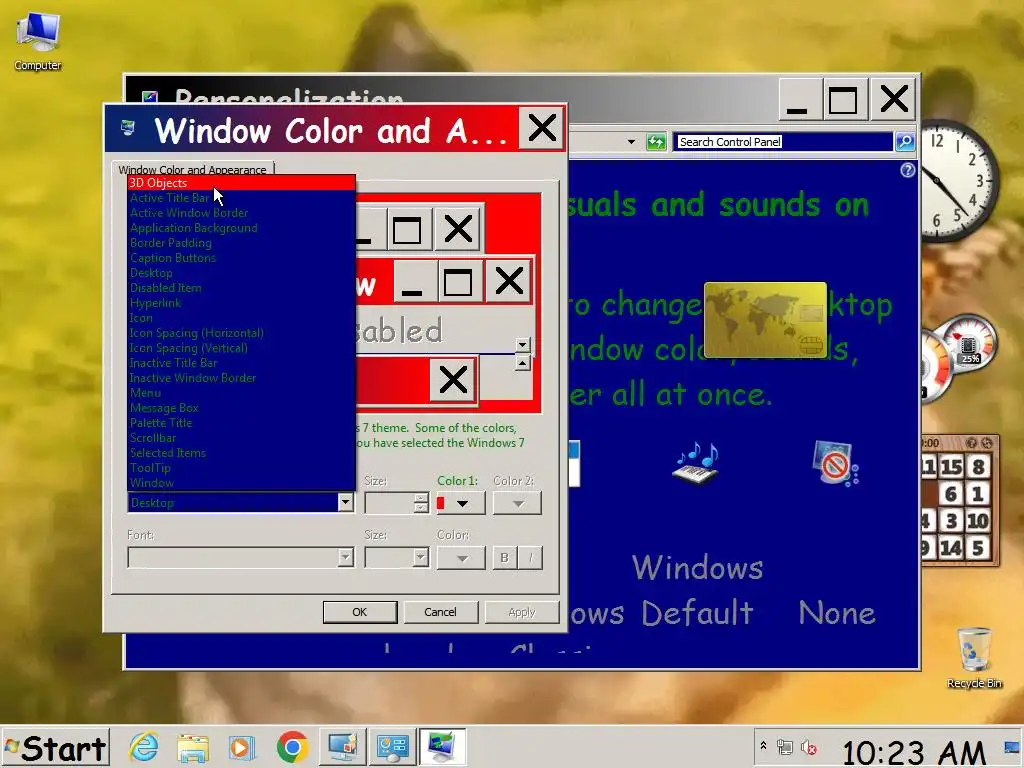Click the analog clock gadget
The image size is (1024, 768).
click(959, 180)
